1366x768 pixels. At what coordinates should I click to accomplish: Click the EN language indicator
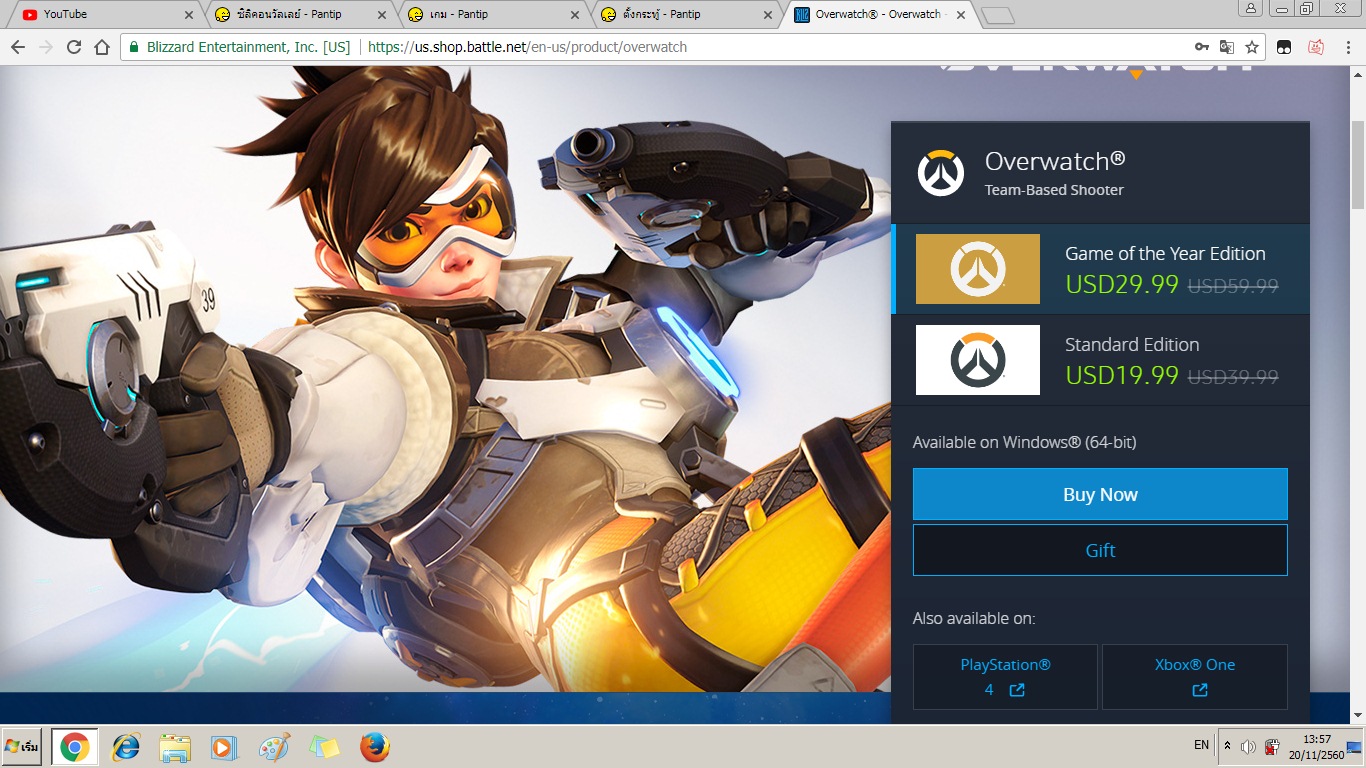1201,746
